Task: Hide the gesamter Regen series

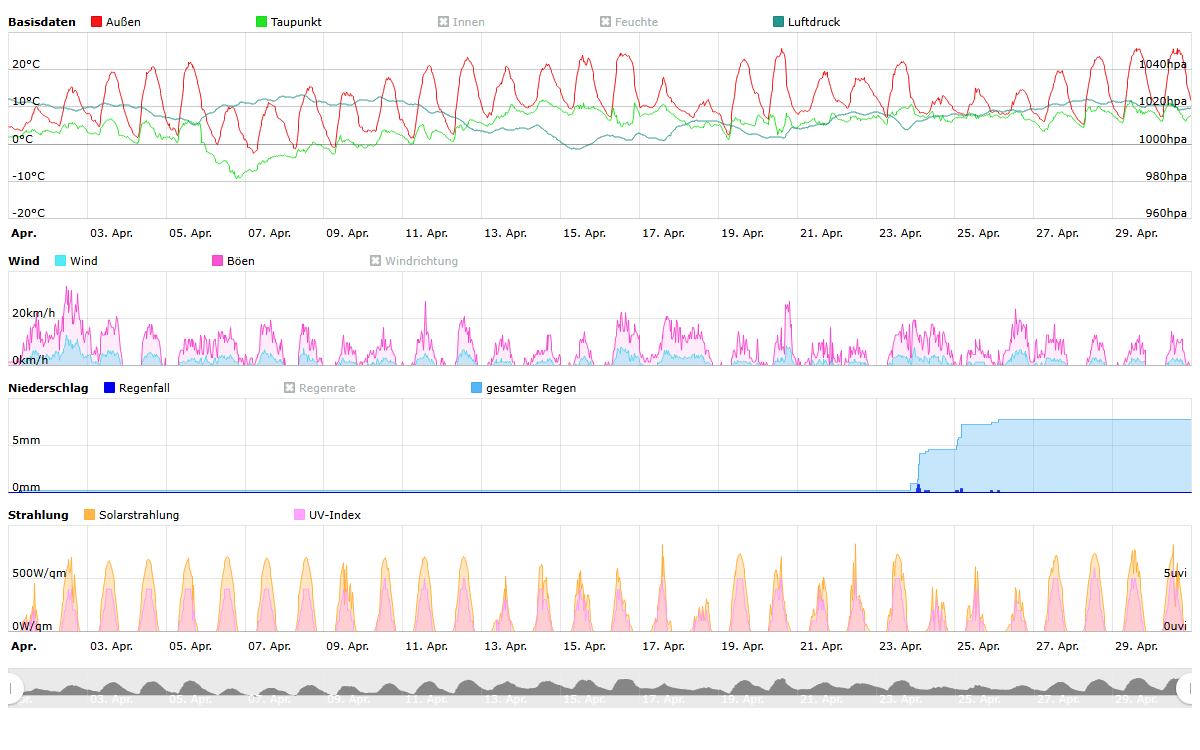Action: coord(530,388)
